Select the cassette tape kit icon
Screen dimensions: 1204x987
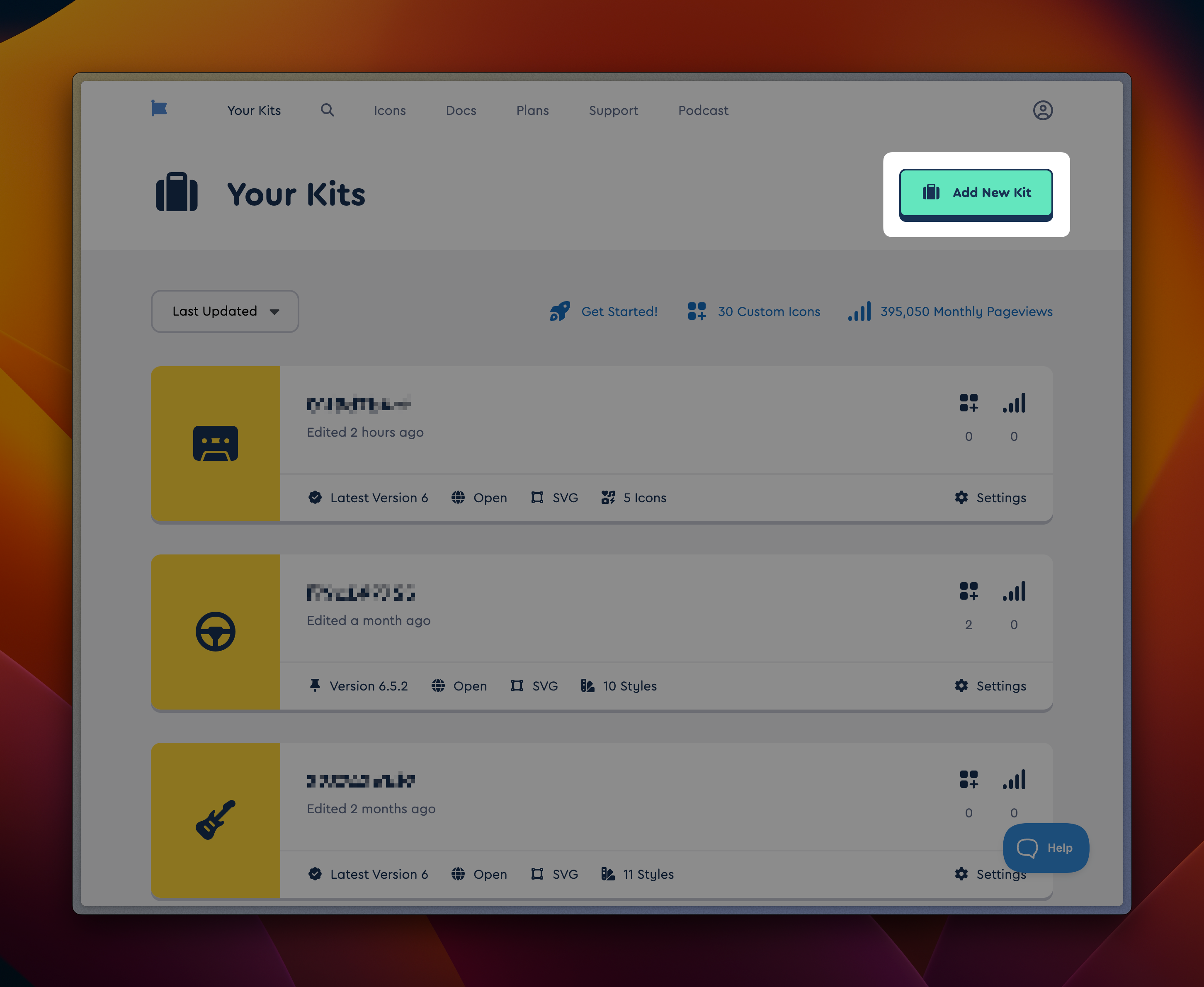tap(216, 444)
